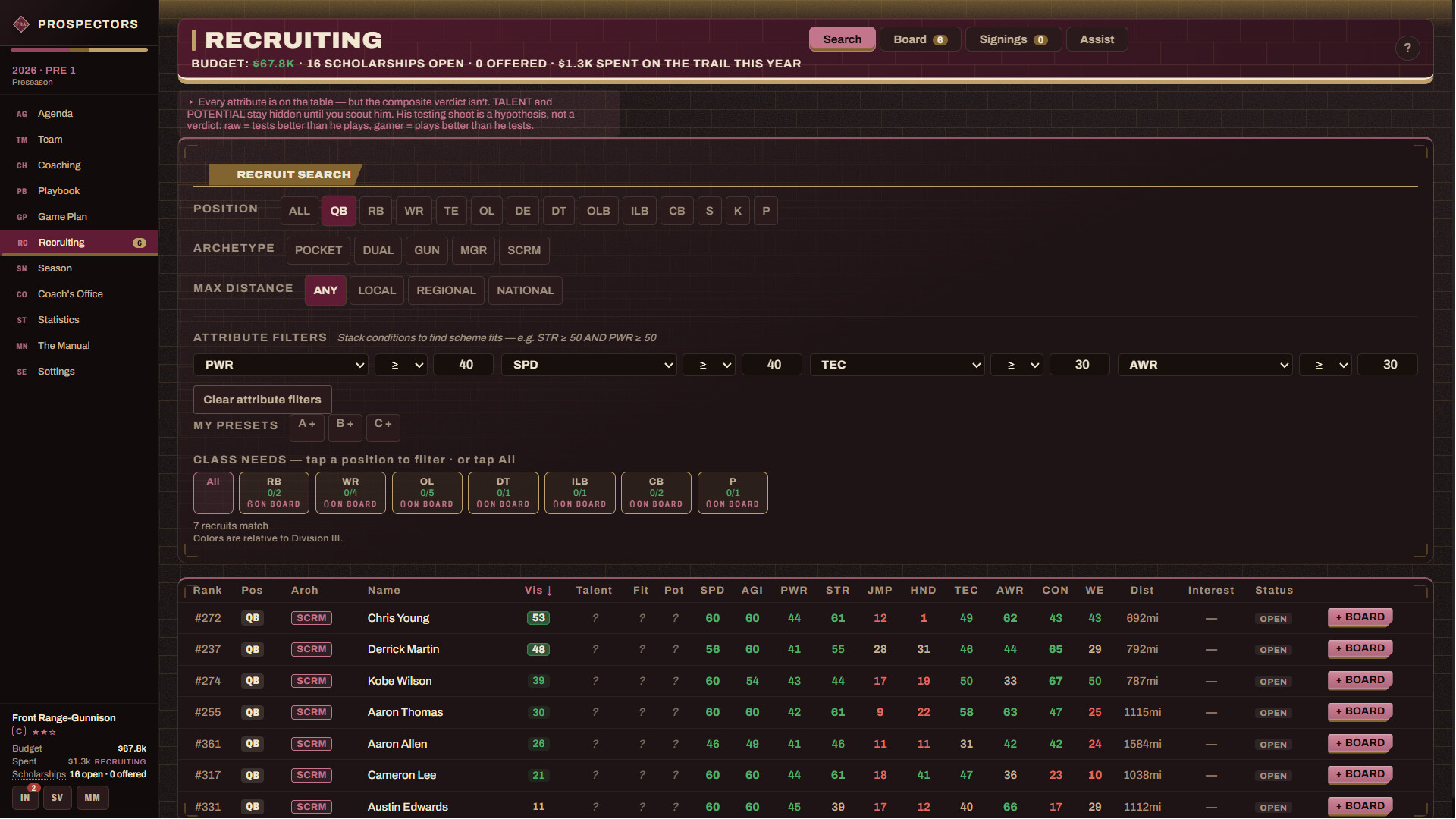The width and height of the screenshot is (1456, 819).
Task: Open The Manual sidebar item
Action: (79, 346)
